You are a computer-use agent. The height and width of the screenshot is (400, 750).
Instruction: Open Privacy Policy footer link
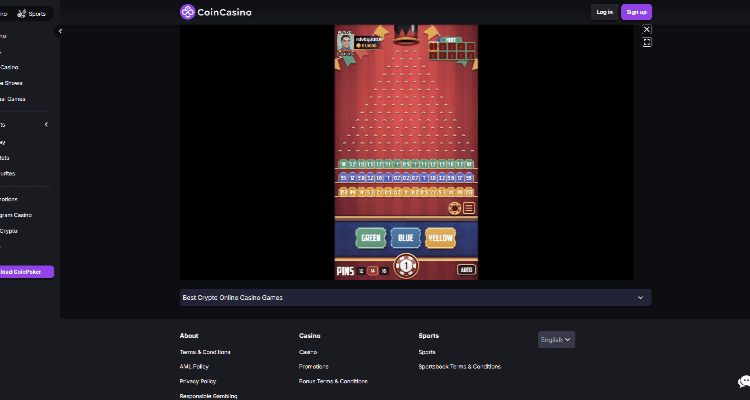pyautogui.click(x=198, y=381)
